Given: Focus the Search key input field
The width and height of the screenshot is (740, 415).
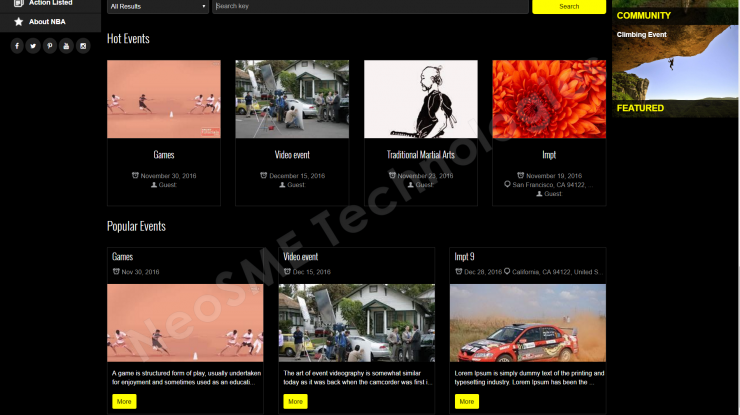Looking at the screenshot, I should click(370, 7).
